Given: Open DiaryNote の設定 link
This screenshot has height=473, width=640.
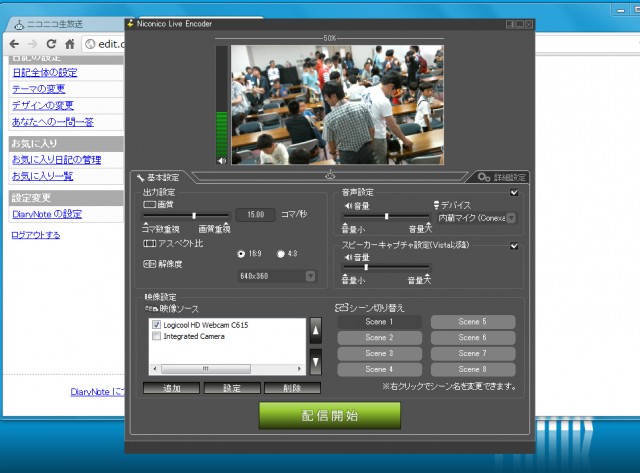Looking at the screenshot, I should pyautogui.click(x=47, y=214).
